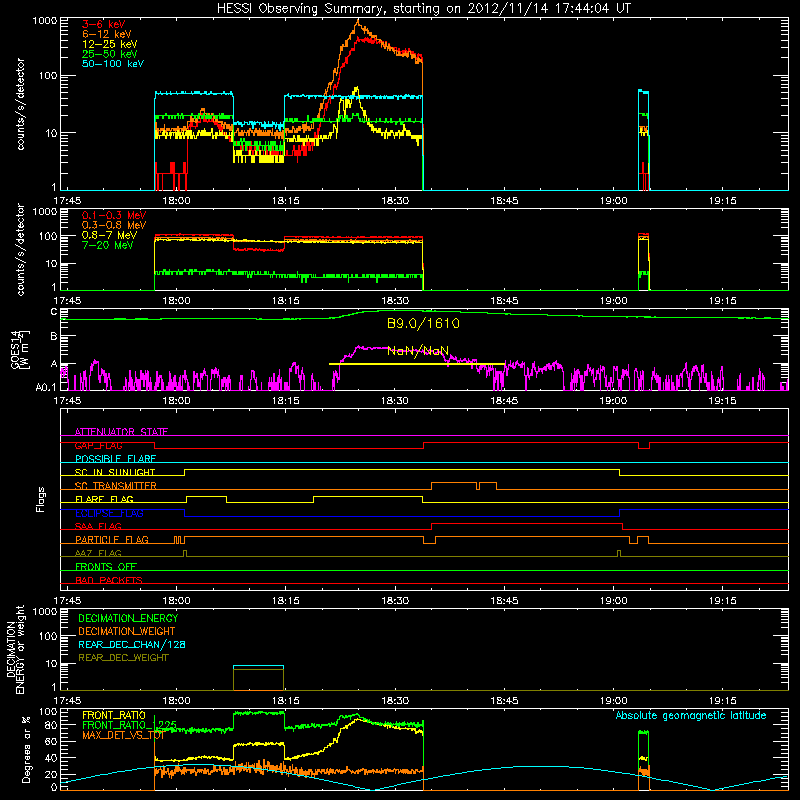Click the POSSIBLE_FLARE flag label
The height and width of the screenshot is (800, 800).
[115, 459]
